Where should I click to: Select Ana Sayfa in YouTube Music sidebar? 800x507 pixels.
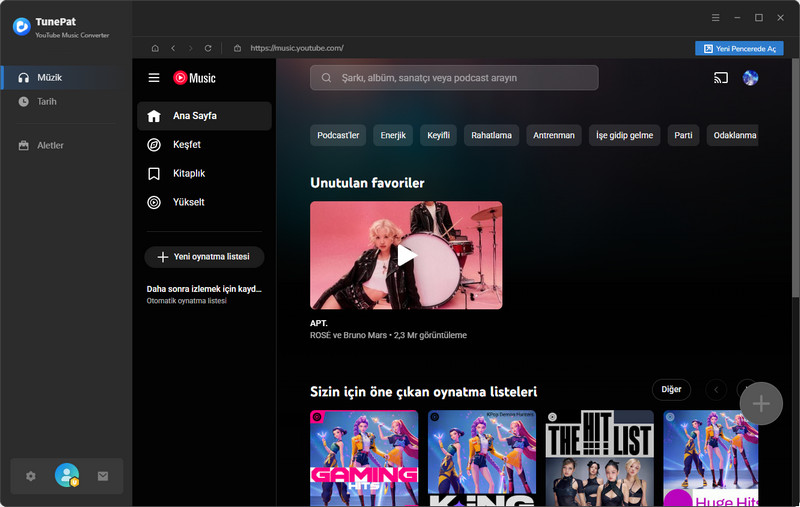coord(204,116)
